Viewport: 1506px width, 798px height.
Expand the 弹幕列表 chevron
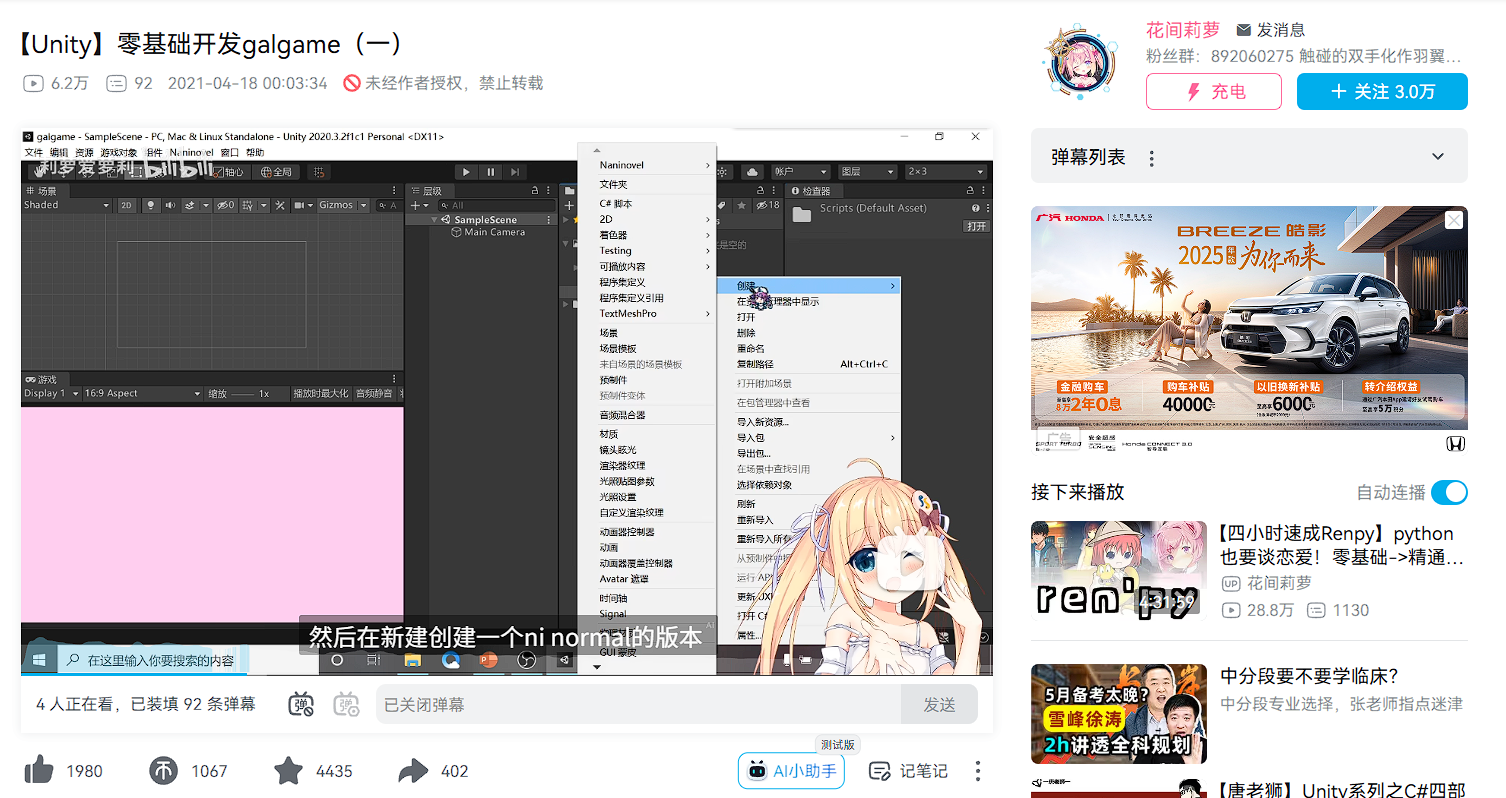pos(1438,157)
